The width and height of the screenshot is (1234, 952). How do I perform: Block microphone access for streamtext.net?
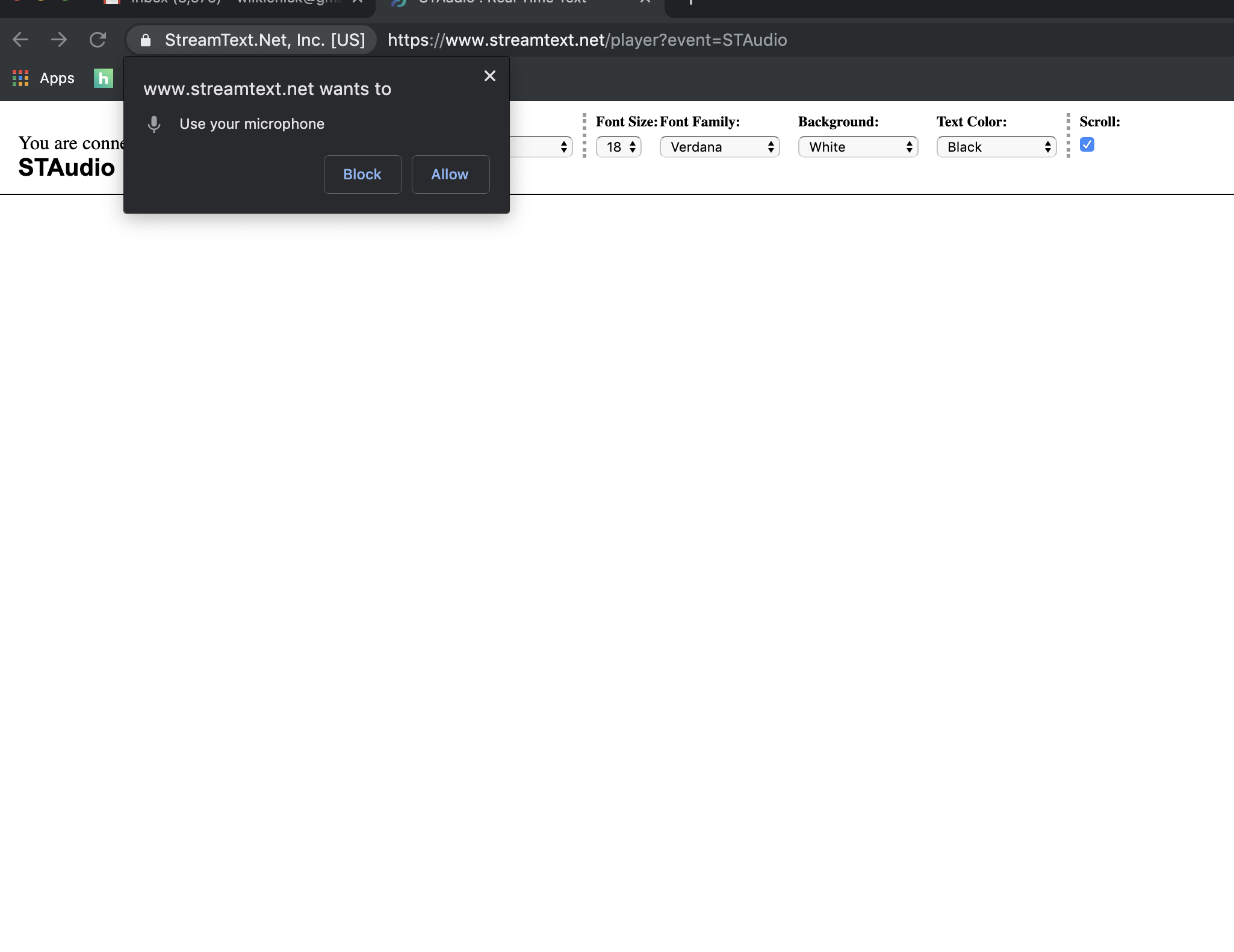pyautogui.click(x=362, y=174)
